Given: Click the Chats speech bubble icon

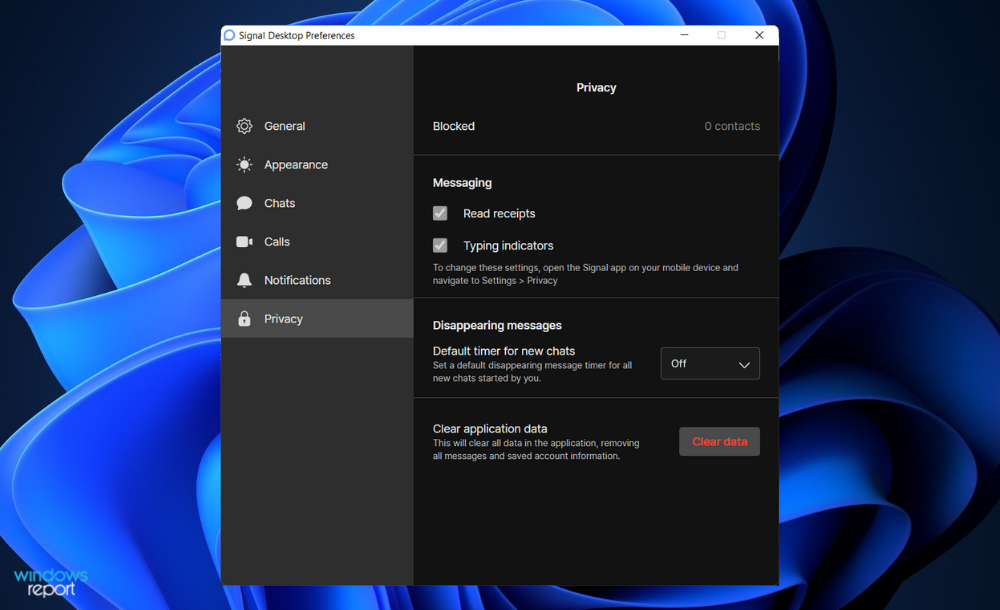Looking at the screenshot, I should 244,203.
